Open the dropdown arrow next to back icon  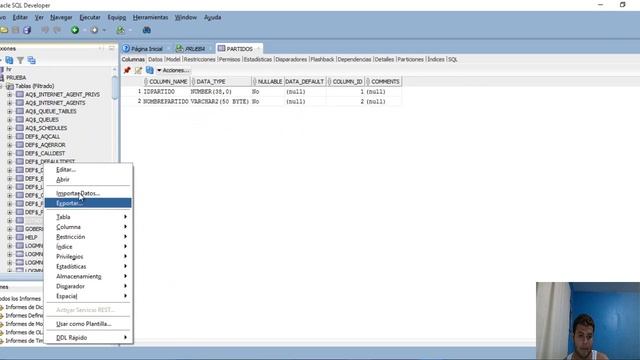tap(85, 30)
